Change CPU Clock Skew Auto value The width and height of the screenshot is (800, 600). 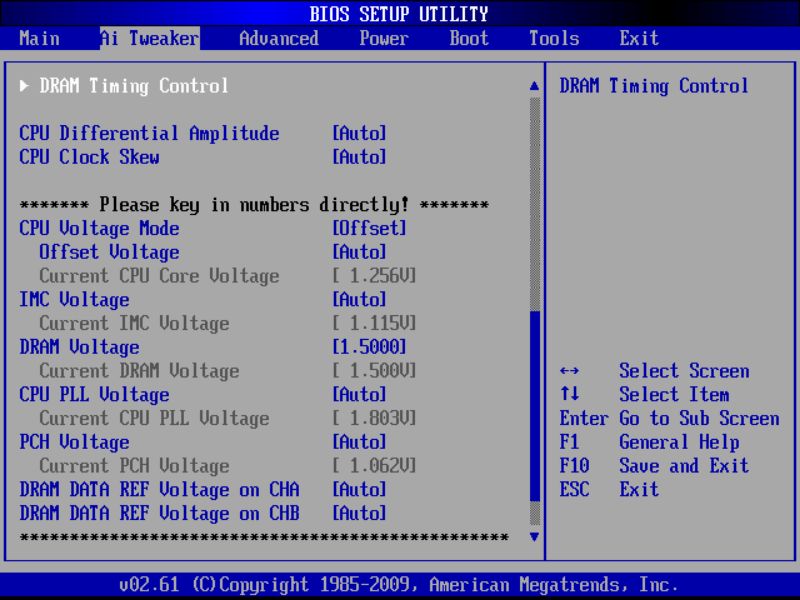(359, 157)
